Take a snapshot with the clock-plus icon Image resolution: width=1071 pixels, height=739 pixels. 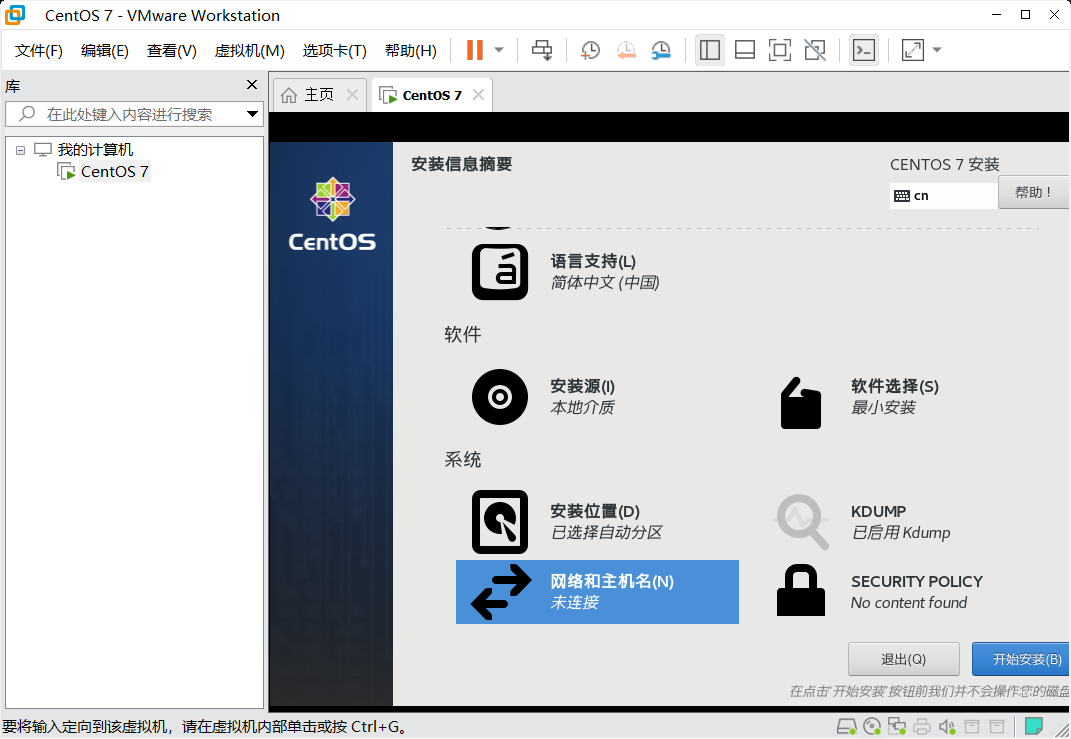coord(590,50)
